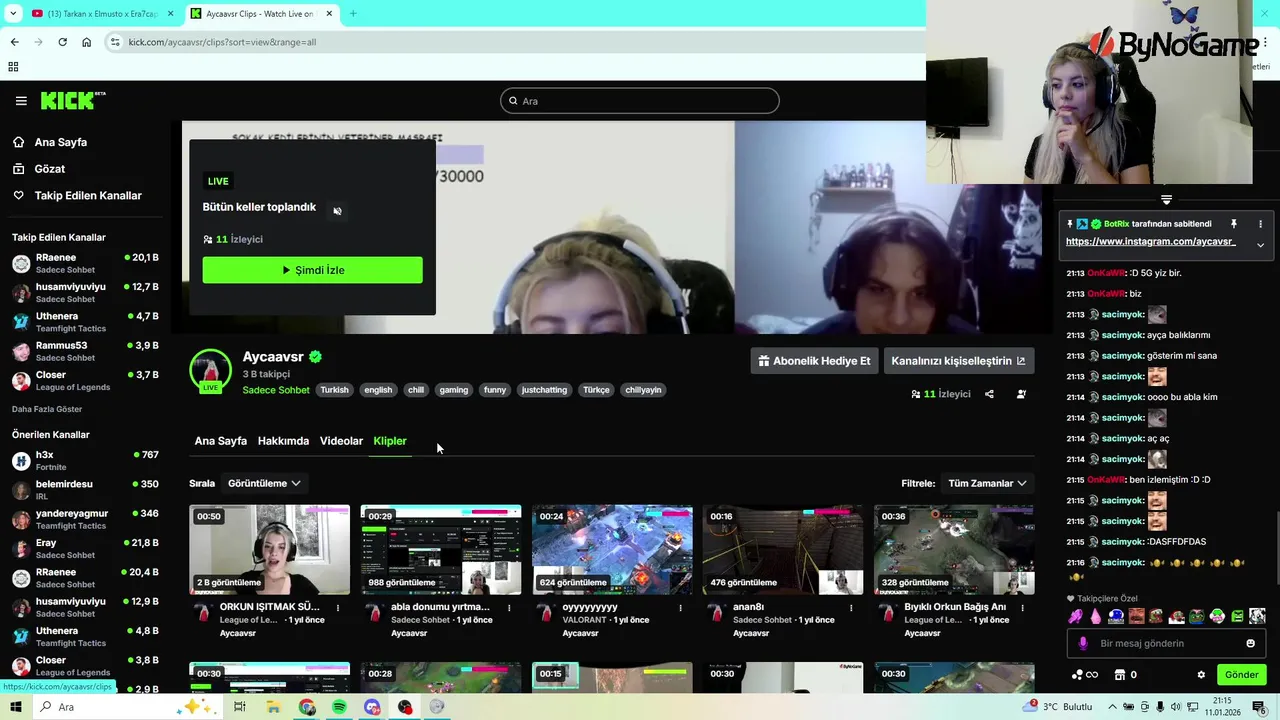Expand Daha Fazla Göster in sidebar

tap(47, 409)
